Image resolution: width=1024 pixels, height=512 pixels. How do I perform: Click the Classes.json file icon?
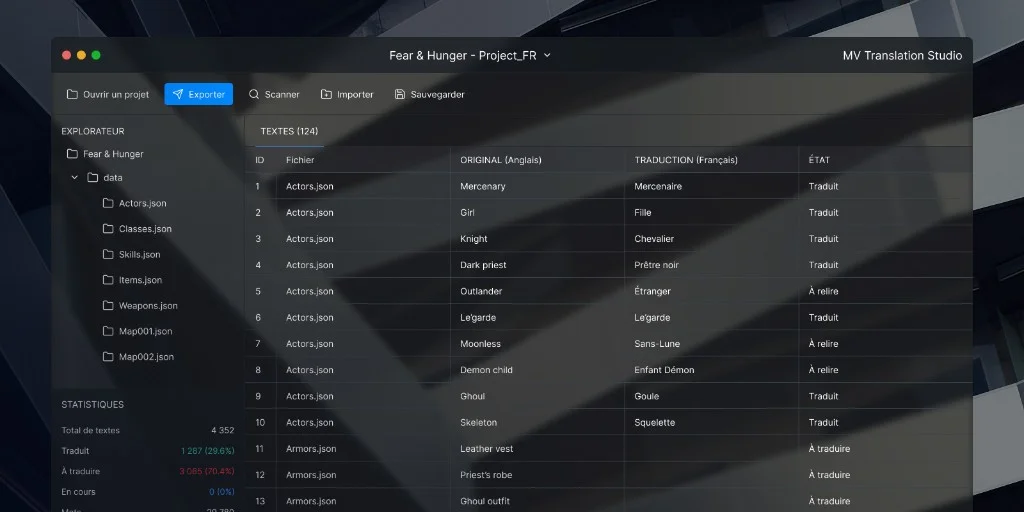coord(108,229)
